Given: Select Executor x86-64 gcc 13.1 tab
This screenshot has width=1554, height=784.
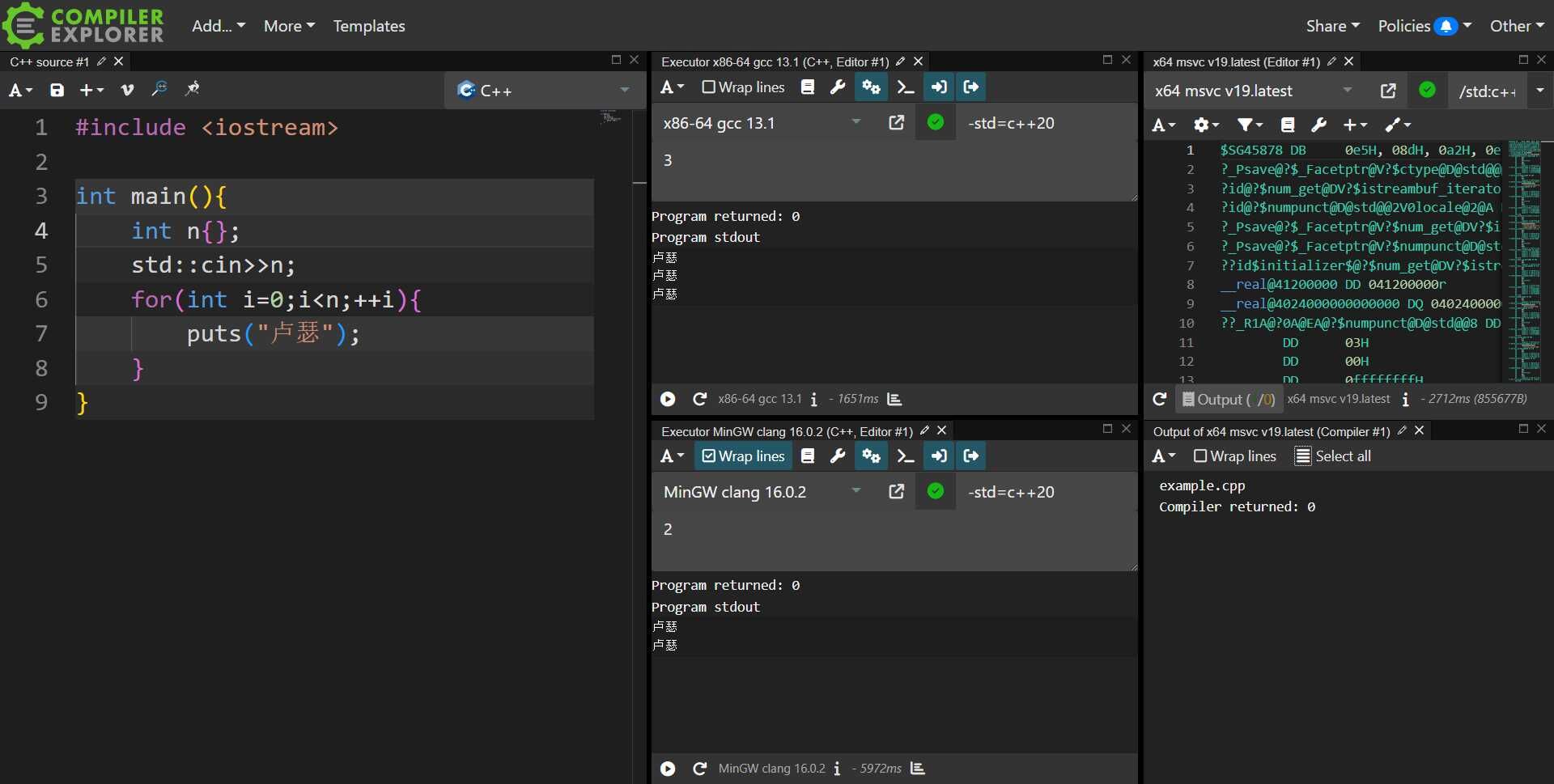Looking at the screenshot, I should pos(775,61).
